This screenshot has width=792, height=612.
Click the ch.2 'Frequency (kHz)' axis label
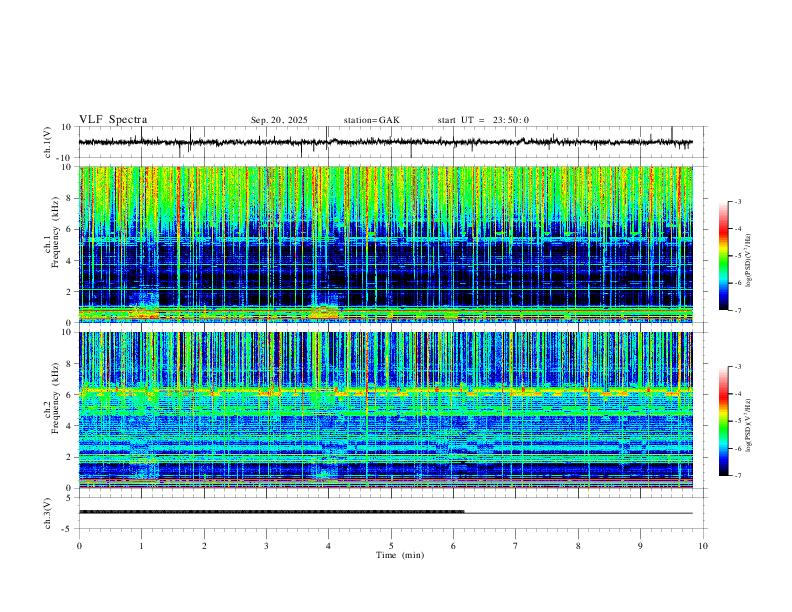pyautogui.click(x=55, y=398)
